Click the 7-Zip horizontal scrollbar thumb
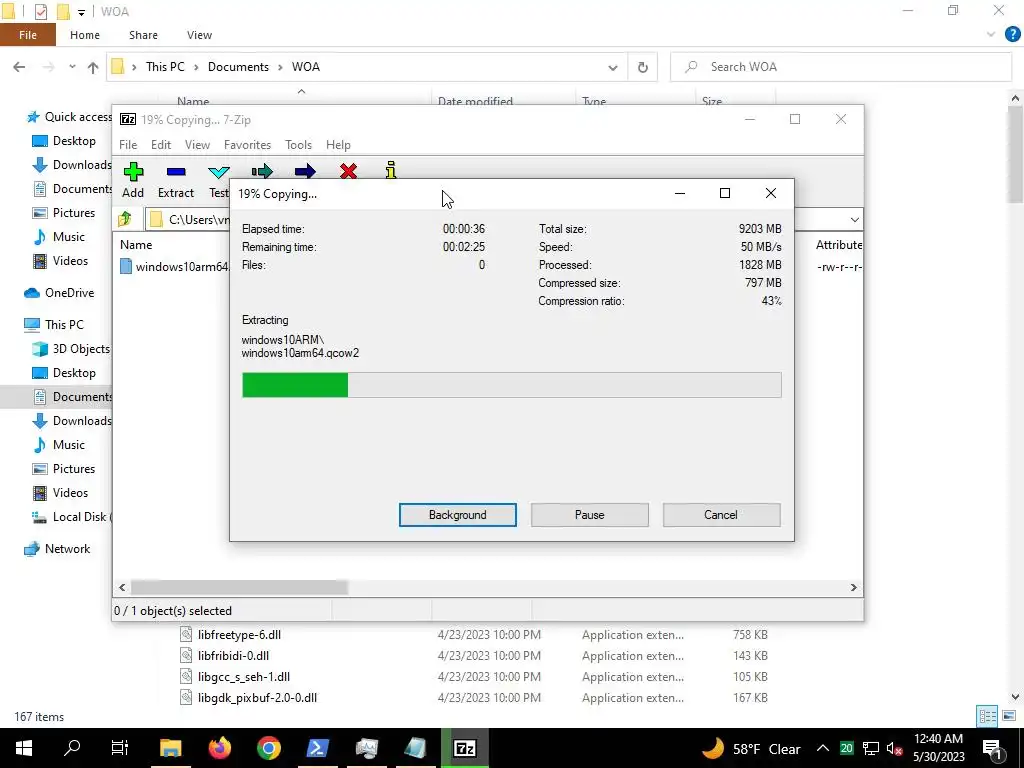 [239, 587]
